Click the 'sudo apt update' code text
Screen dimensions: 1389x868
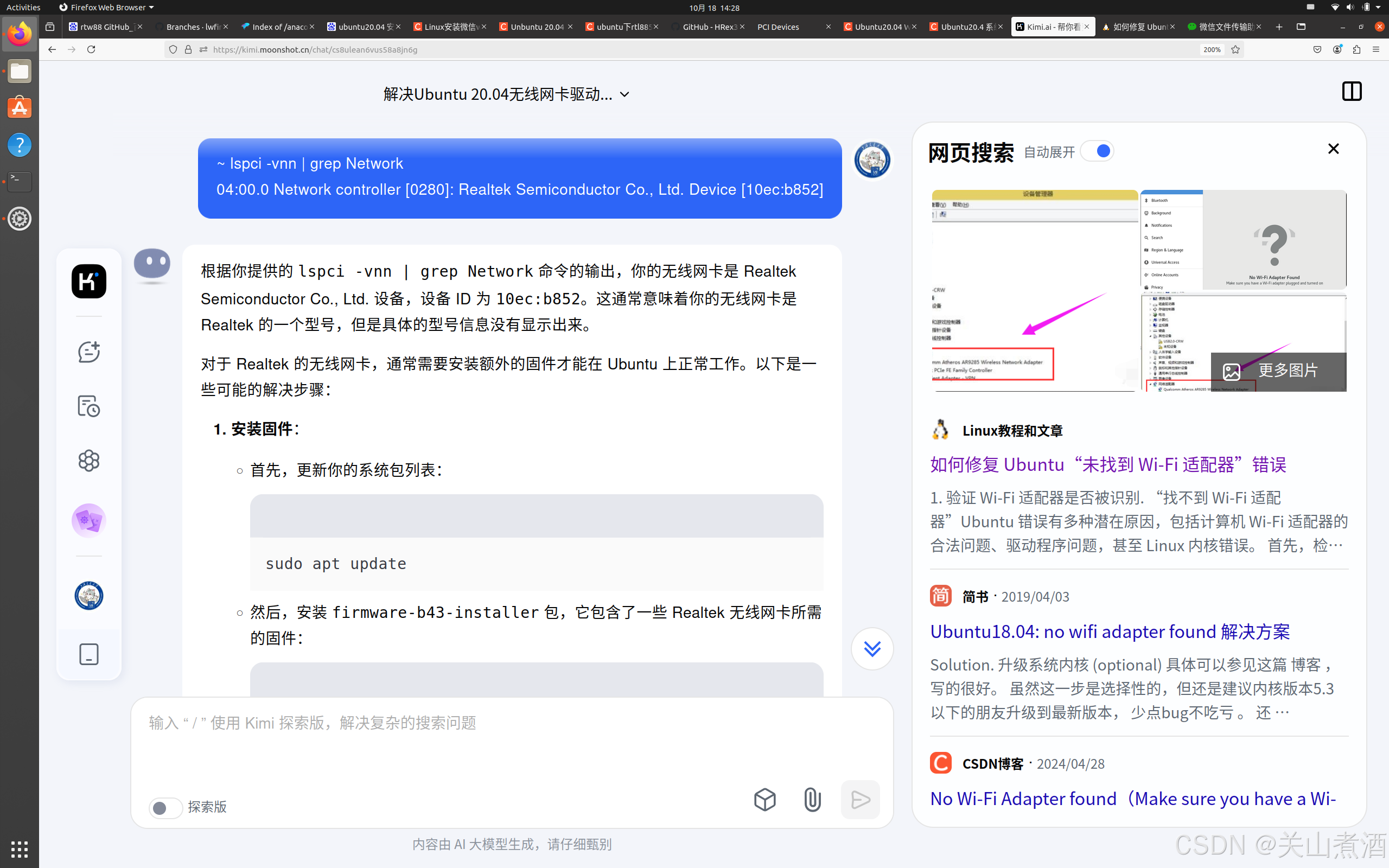[x=336, y=564]
